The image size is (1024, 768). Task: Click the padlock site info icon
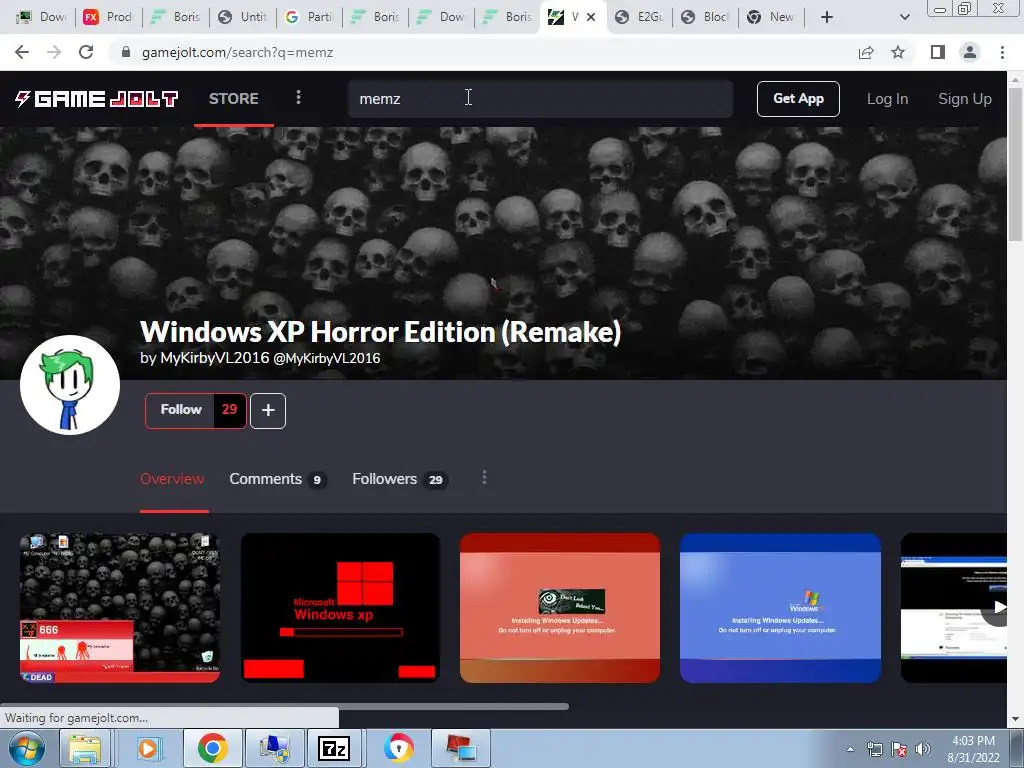(126, 52)
